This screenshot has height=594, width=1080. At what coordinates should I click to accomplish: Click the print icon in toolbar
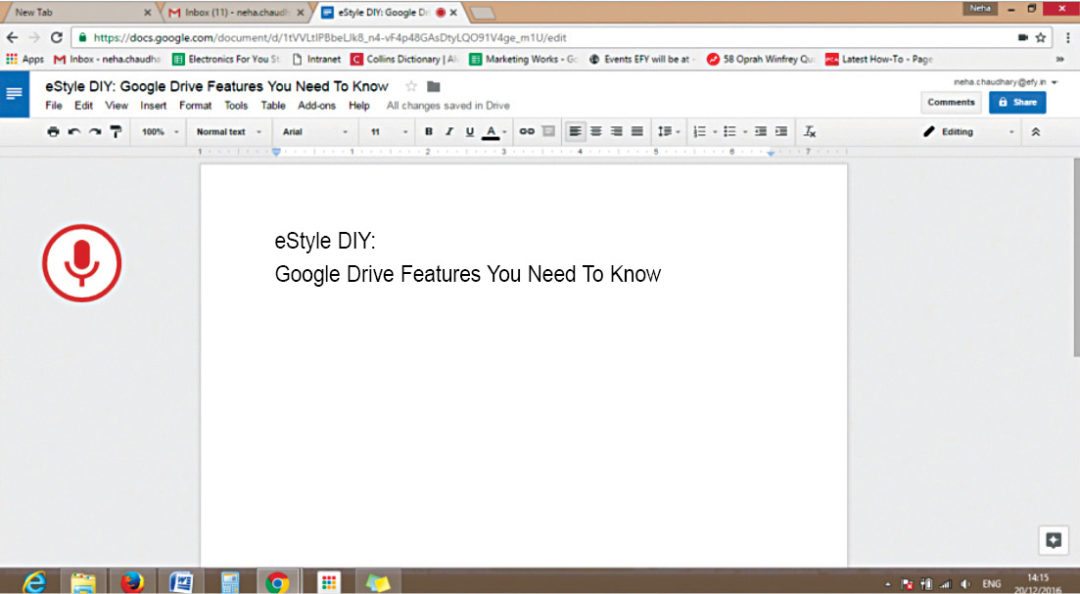point(53,132)
